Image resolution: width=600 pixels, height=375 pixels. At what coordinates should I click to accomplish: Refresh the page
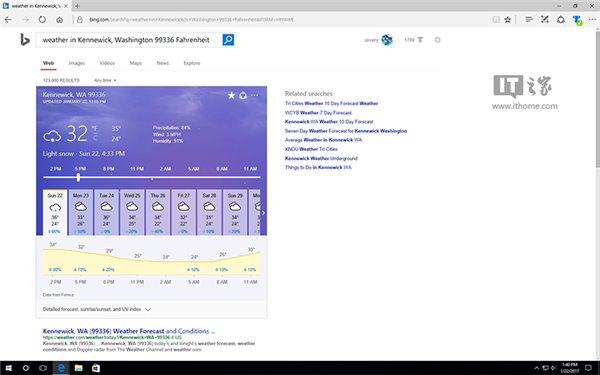(x=42, y=20)
